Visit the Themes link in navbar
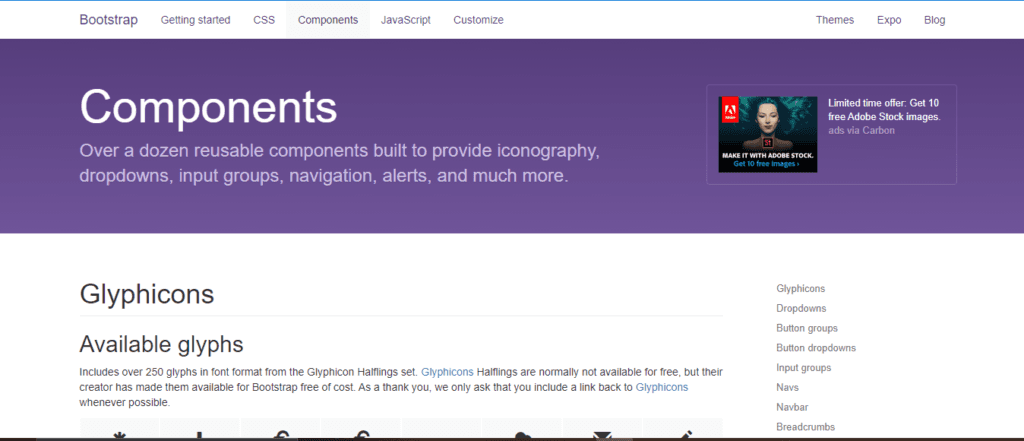This screenshot has width=1024, height=441. coord(835,20)
